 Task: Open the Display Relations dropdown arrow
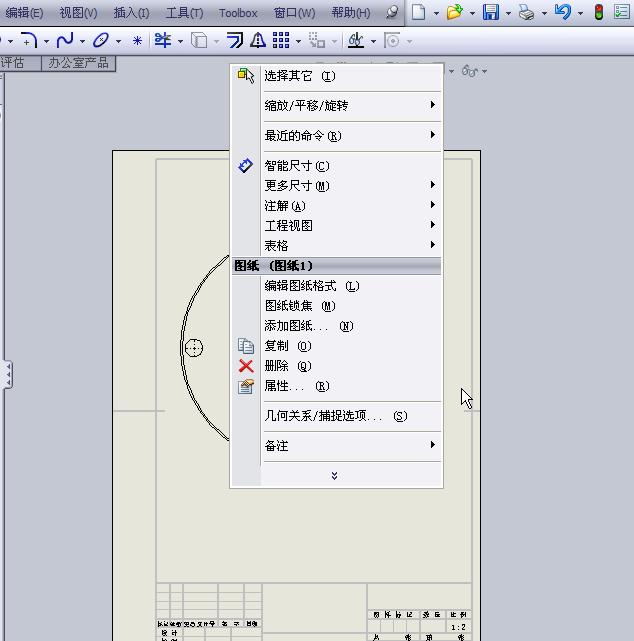[x=373, y=41]
